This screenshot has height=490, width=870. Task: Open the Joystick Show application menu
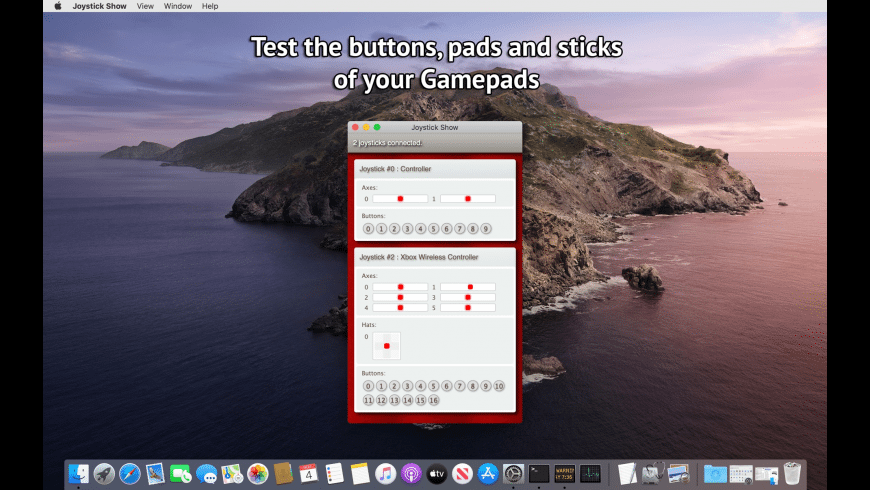99,6
